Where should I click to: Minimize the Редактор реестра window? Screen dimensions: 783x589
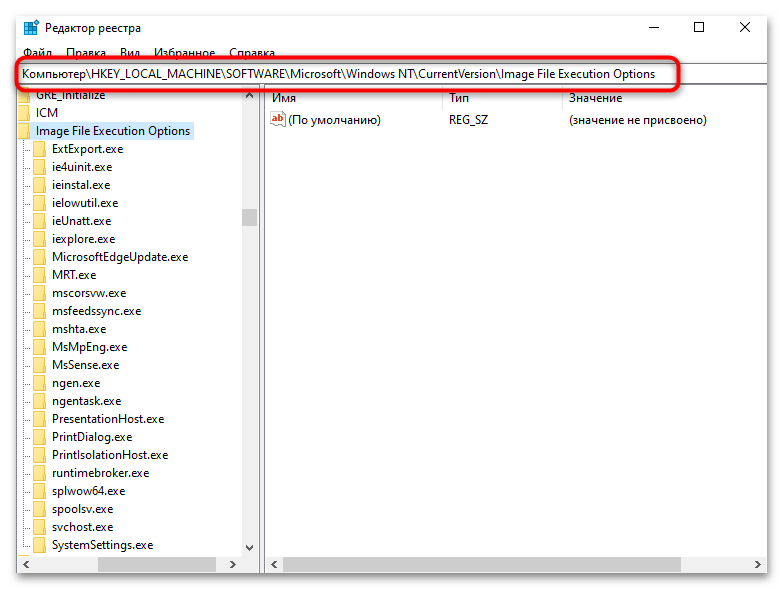click(x=654, y=27)
